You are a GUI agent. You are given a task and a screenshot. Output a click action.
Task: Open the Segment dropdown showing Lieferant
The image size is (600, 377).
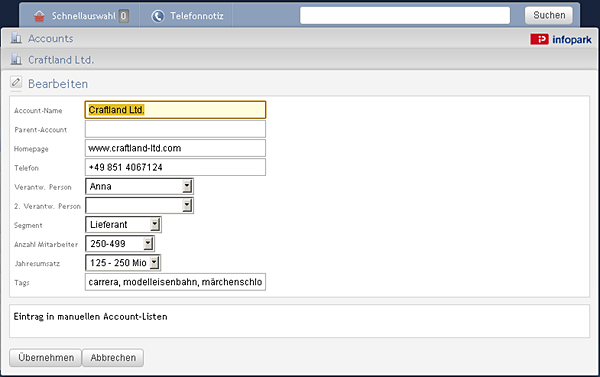123,225
